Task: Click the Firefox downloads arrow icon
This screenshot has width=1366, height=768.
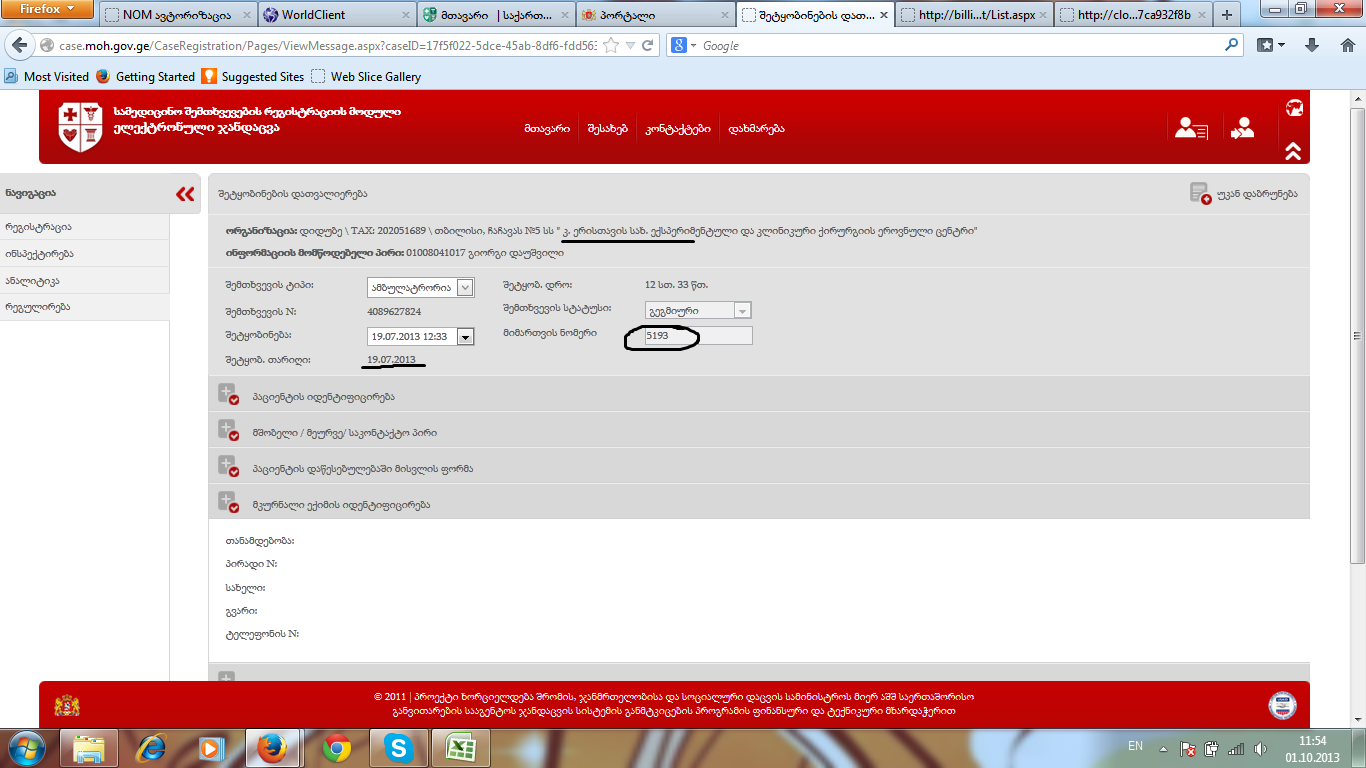Action: 1313,46
